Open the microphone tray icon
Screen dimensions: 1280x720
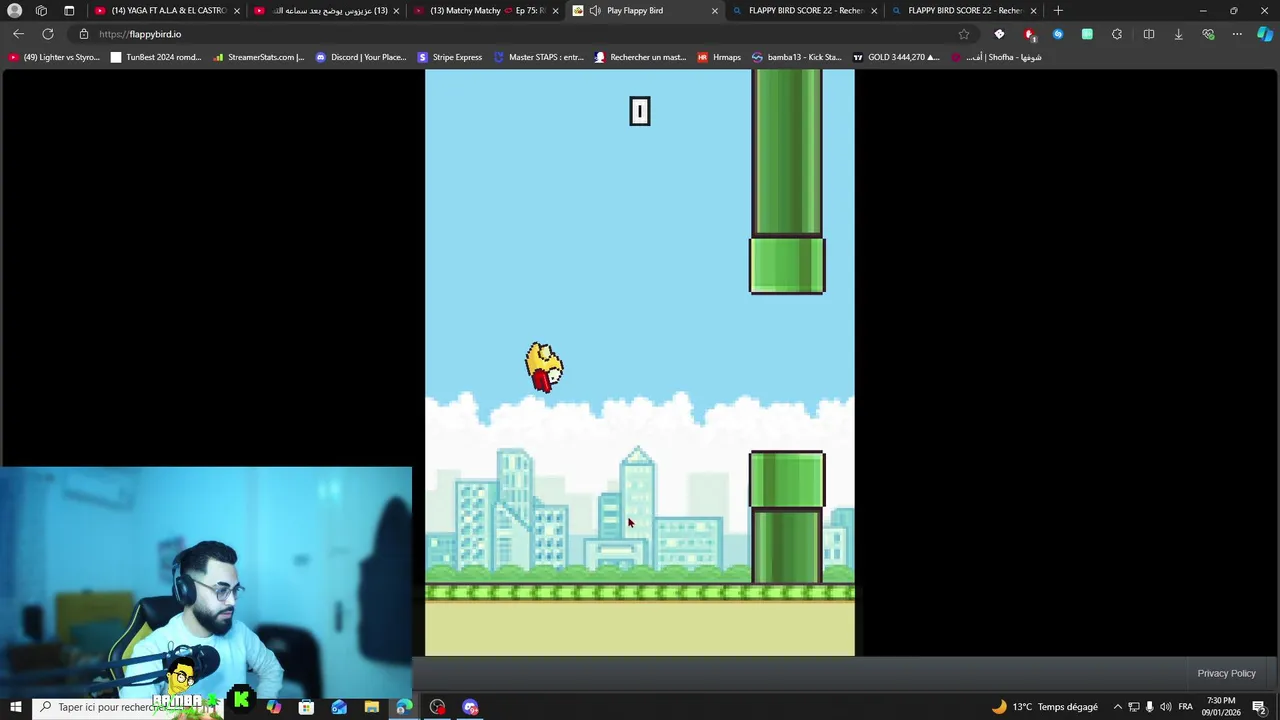(x=1149, y=707)
